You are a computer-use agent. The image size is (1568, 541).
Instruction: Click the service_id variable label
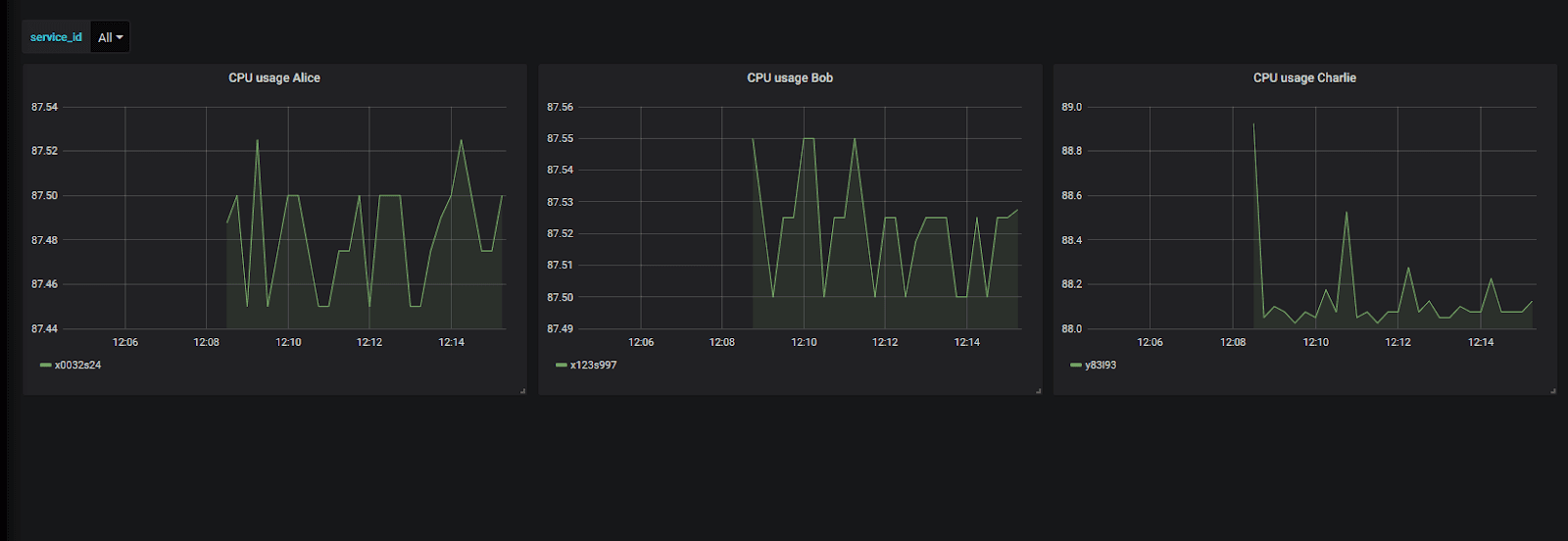click(56, 37)
